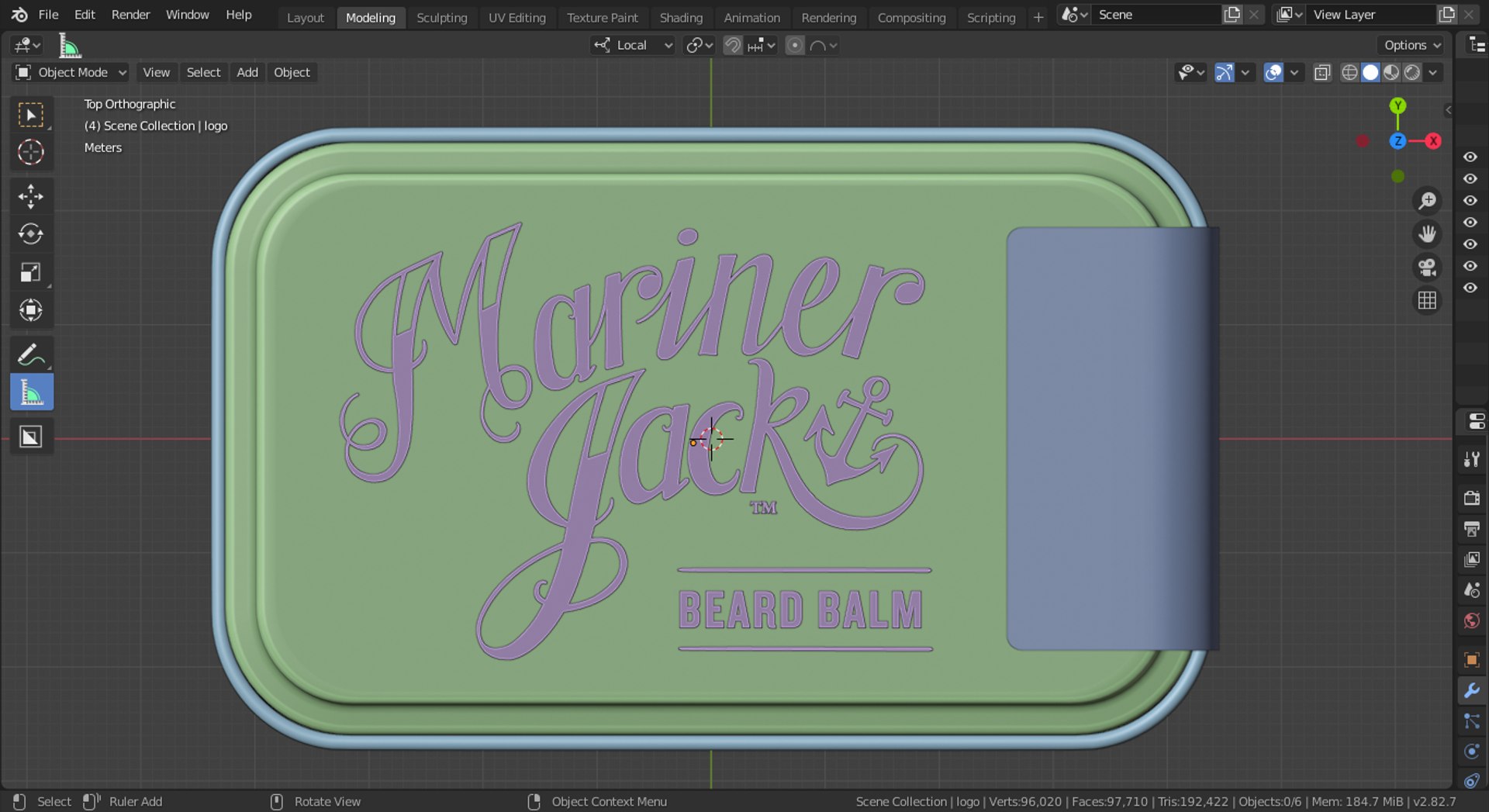Image resolution: width=1489 pixels, height=812 pixels.
Task: Toggle proportional editing button
Action: [794, 46]
